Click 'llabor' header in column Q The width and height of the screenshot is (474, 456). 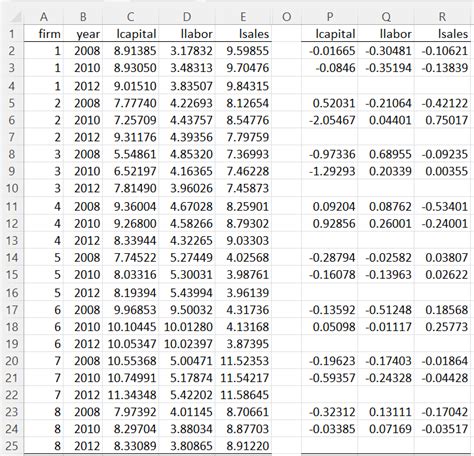tap(386, 34)
